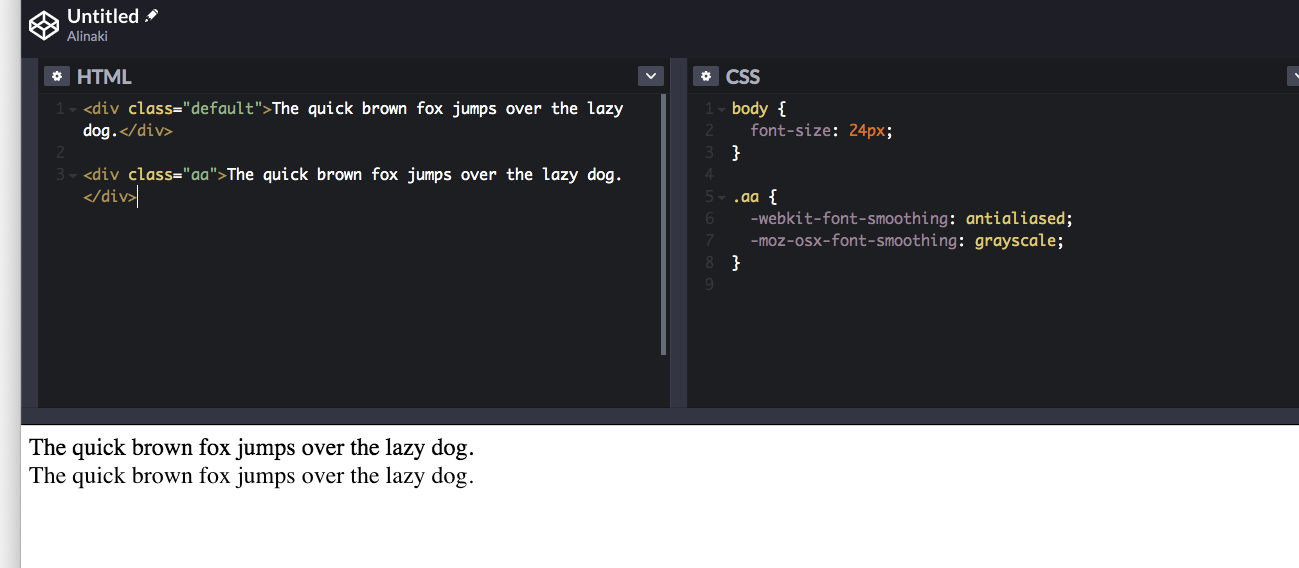The width and height of the screenshot is (1299, 568).
Task: Open the Alinaki author profile link
Action: [87, 36]
